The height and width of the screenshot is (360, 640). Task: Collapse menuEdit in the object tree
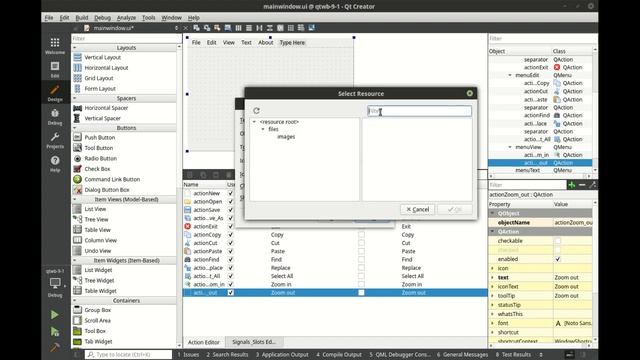510,75
